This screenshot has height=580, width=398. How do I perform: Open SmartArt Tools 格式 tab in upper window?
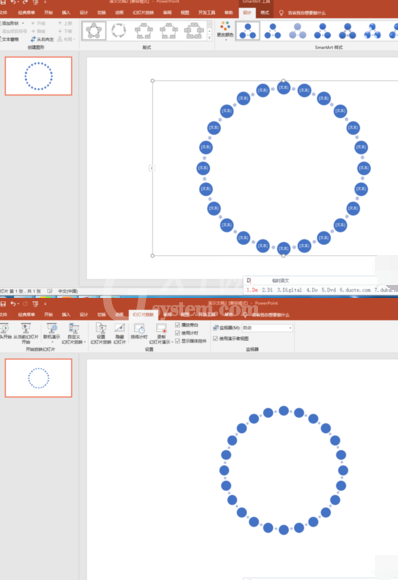click(265, 13)
